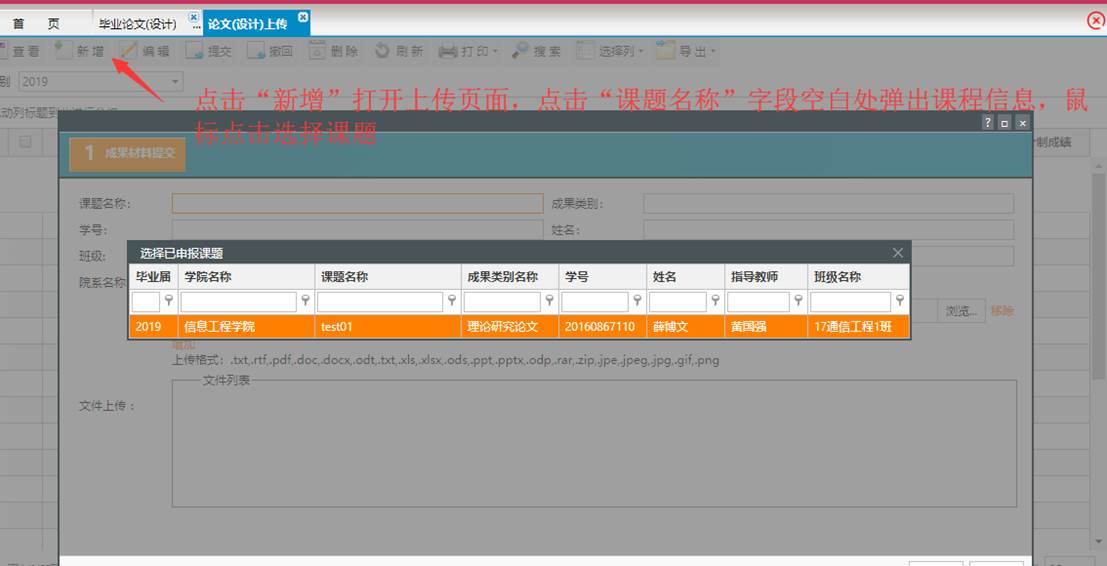Tick the grid header select-all checkbox

[26, 142]
